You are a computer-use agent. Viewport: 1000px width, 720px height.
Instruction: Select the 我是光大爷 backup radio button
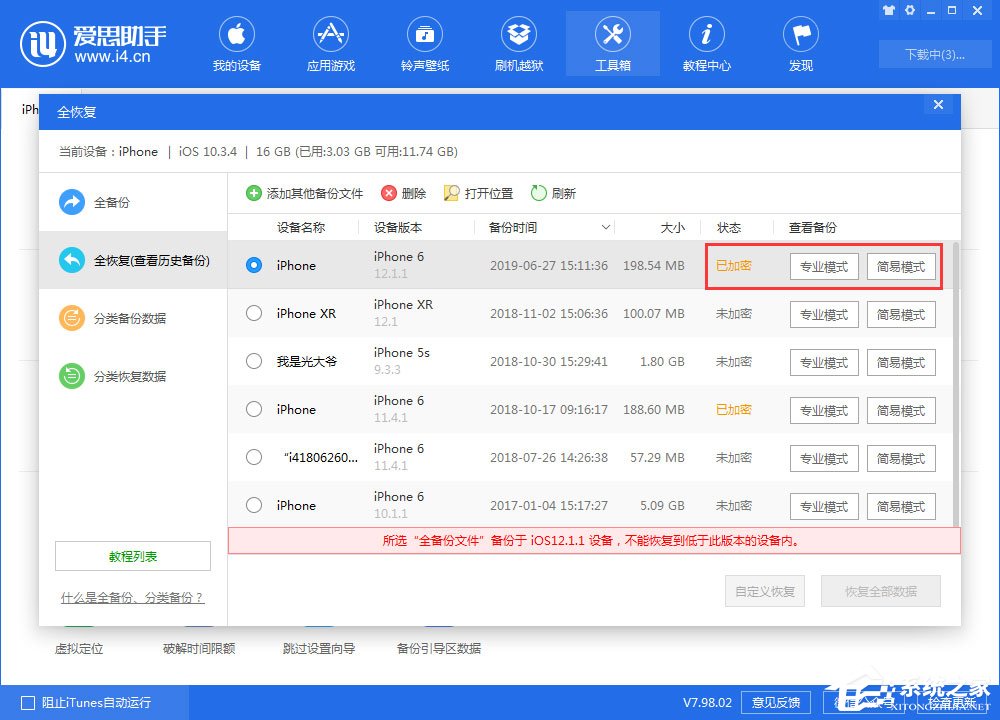[x=254, y=361]
